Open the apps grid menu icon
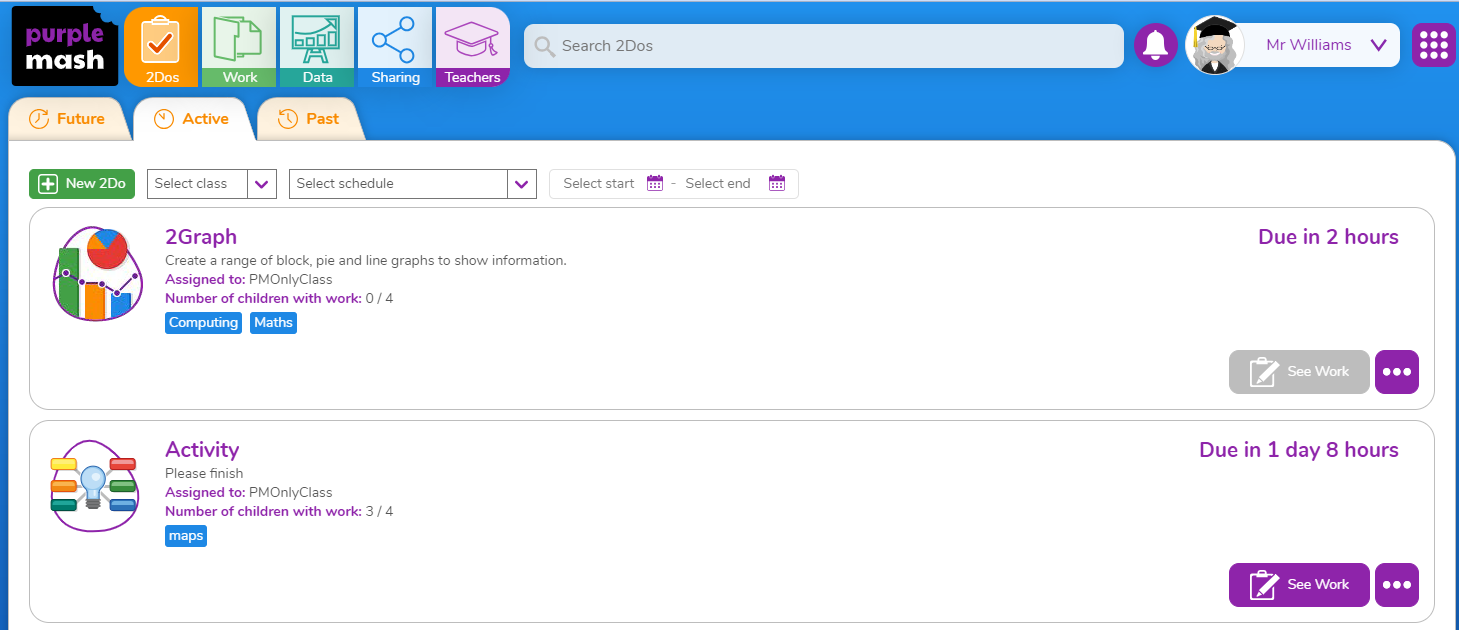 pyautogui.click(x=1434, y=46)
